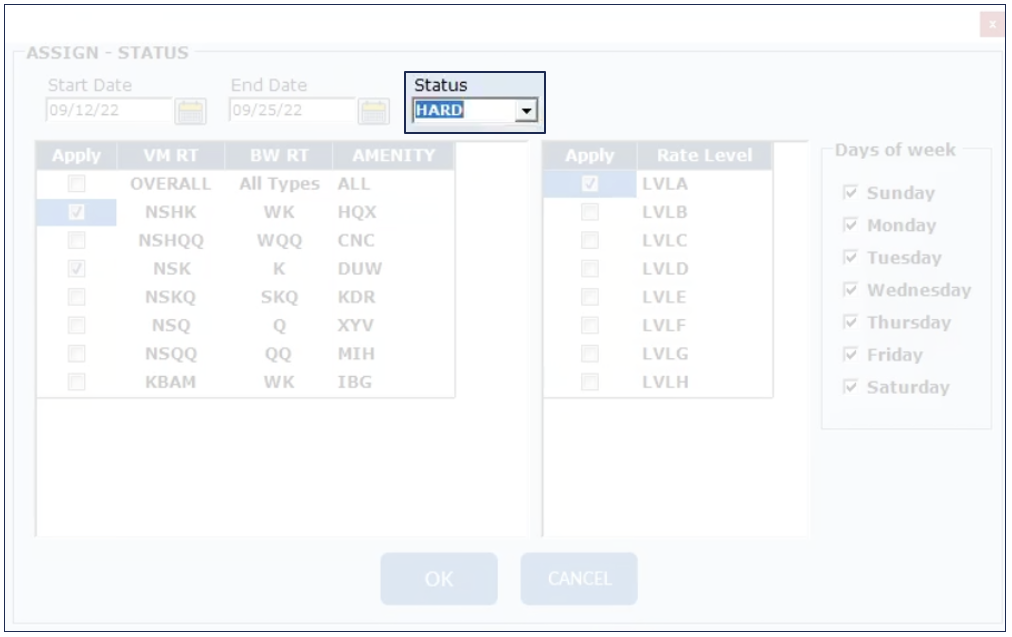The width and height of the screenshot is (1012, 637).
Task: Enable the OVERALL apply checkbox
Action: point(77,184)
